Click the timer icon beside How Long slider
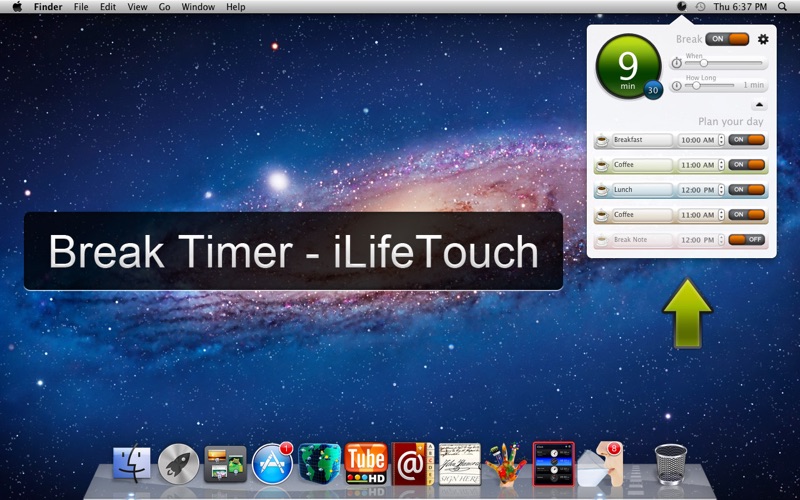 pyautogui.click(x=677, y=86)
